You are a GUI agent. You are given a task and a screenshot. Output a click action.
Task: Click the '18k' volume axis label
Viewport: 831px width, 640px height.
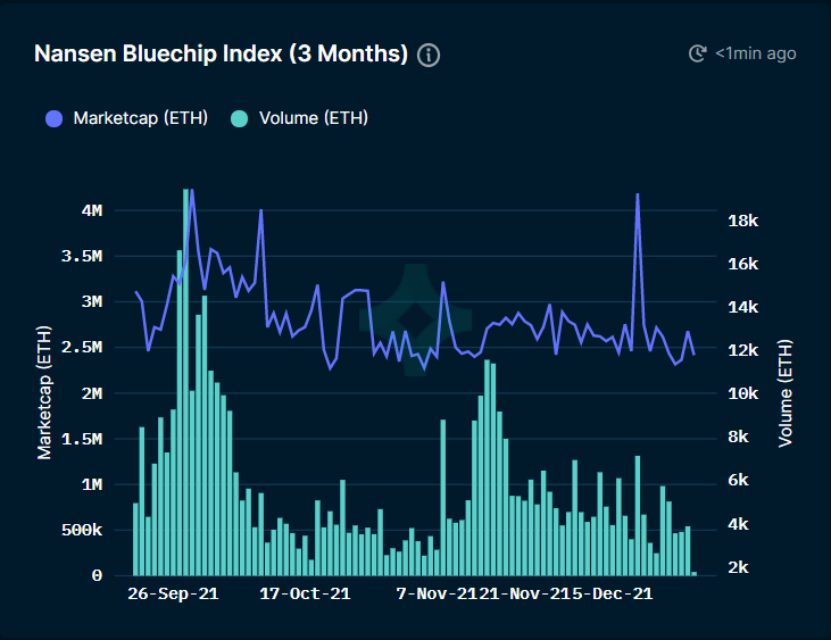(x=743, y=221)
